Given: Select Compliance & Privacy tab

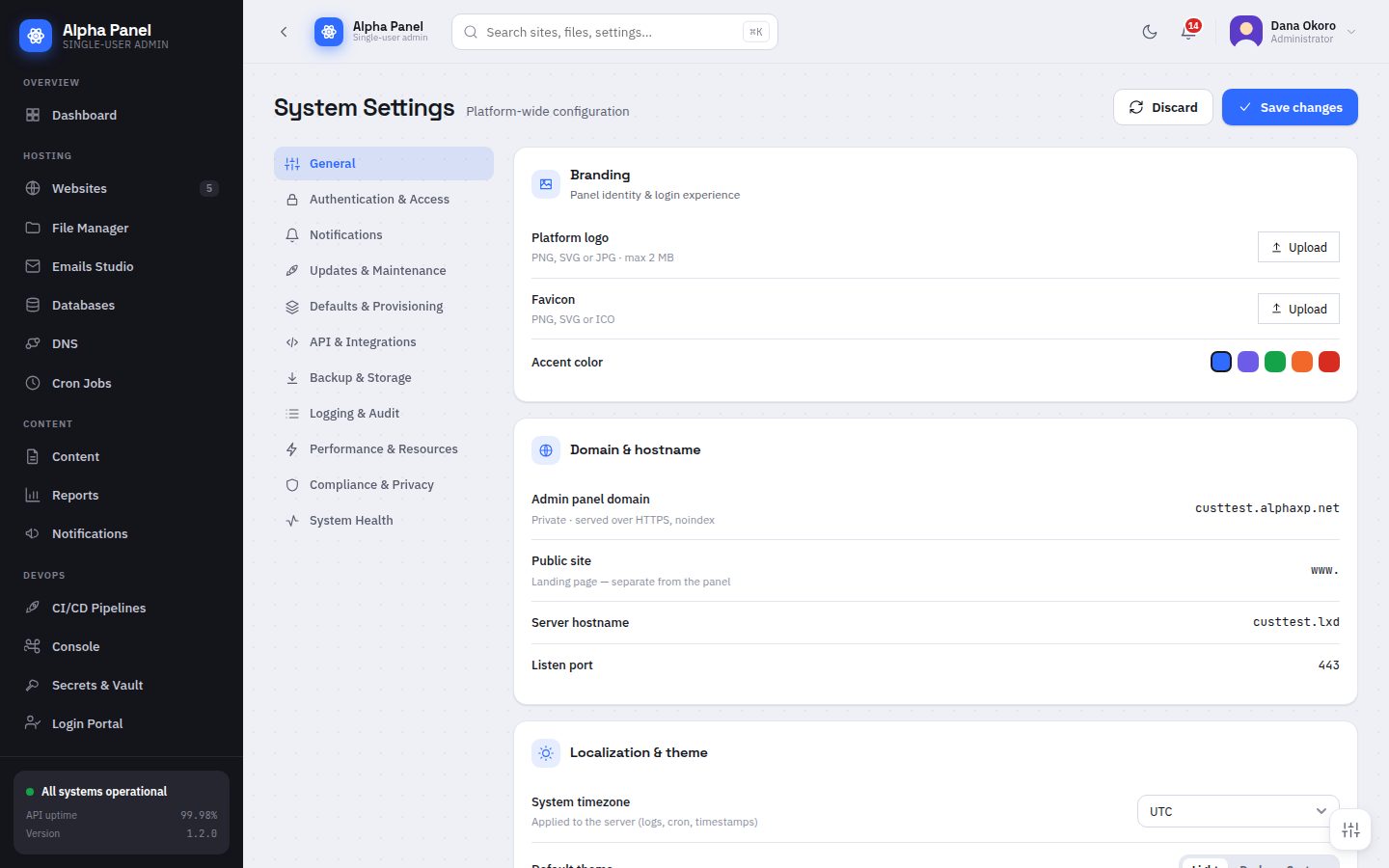Looking at the screenshot, I should [x=384, y=485].
